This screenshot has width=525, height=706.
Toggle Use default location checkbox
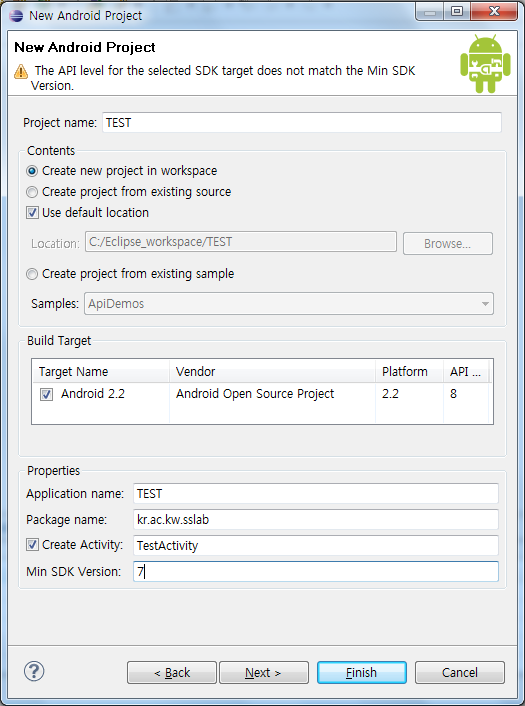[32, 213]
